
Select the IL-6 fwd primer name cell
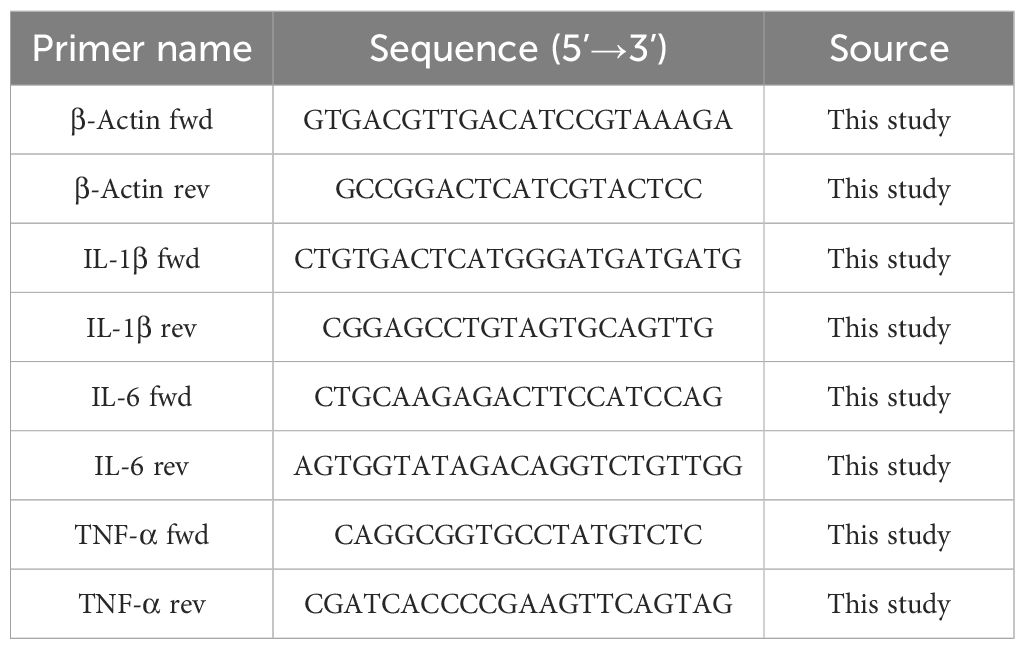coord(142,397)
